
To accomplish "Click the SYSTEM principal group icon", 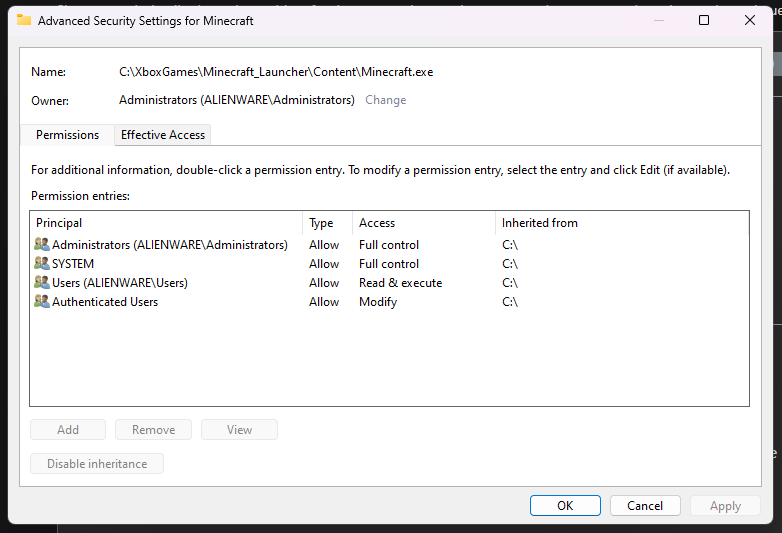I will pos(42,263).
